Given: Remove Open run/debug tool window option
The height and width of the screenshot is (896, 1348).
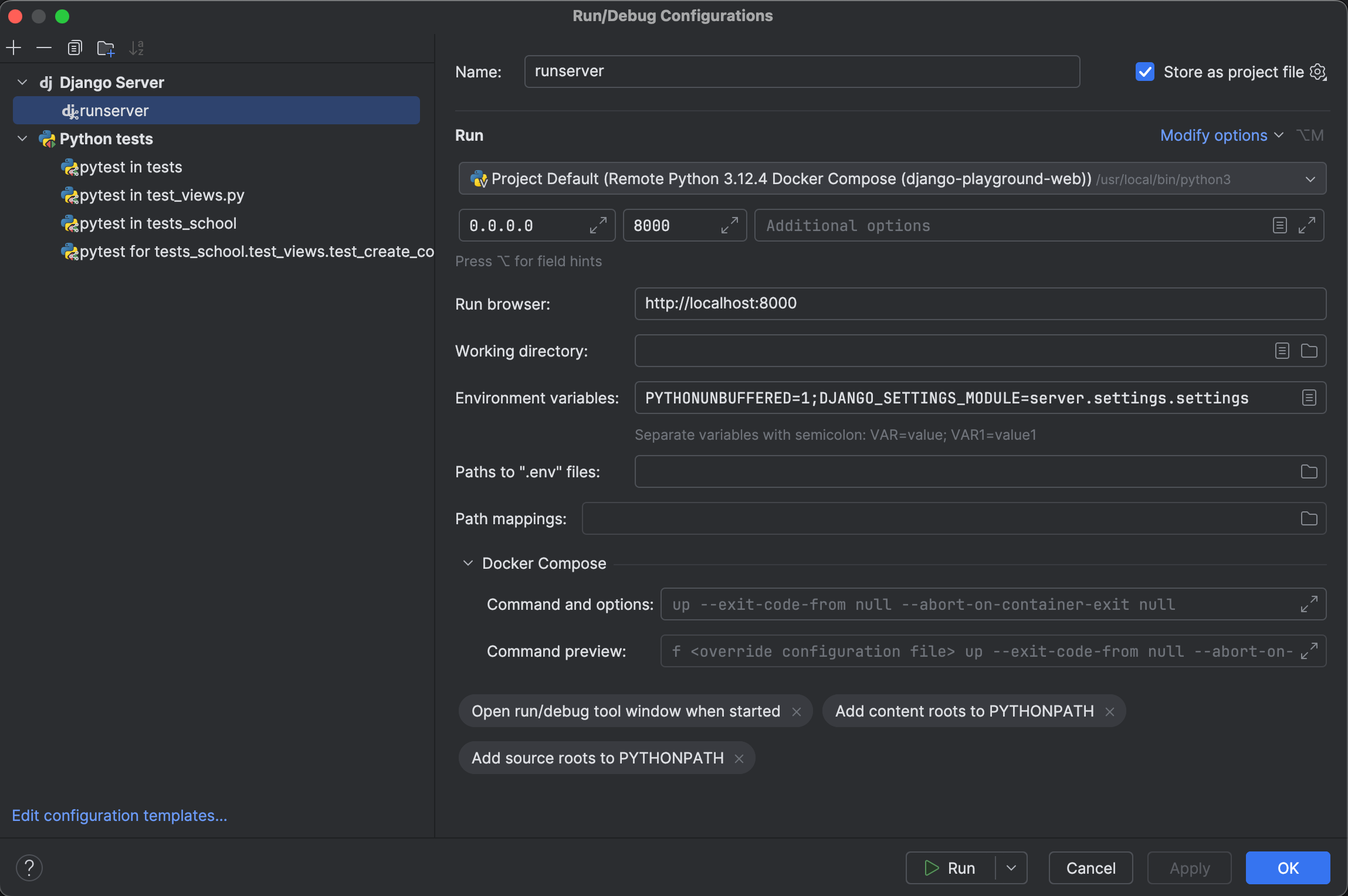Looking at the screenshot, I should (x=797, y=712).
